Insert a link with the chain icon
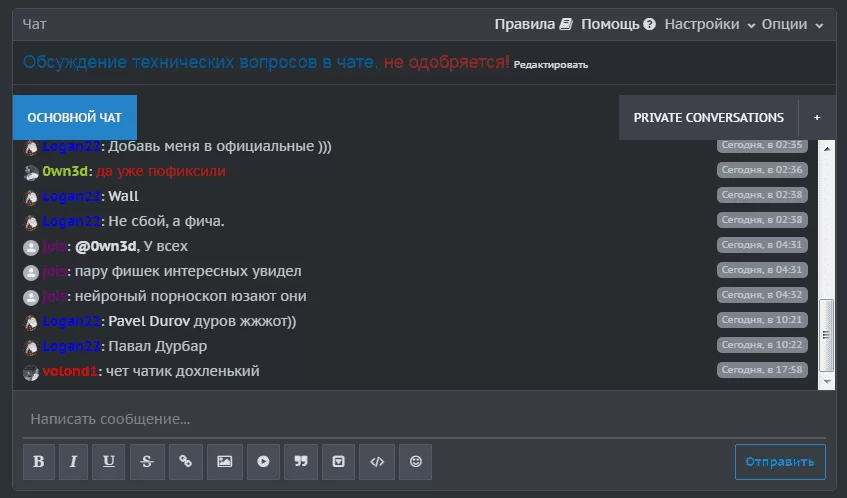The height and width of the screenshot is (498, 847). 186,462
